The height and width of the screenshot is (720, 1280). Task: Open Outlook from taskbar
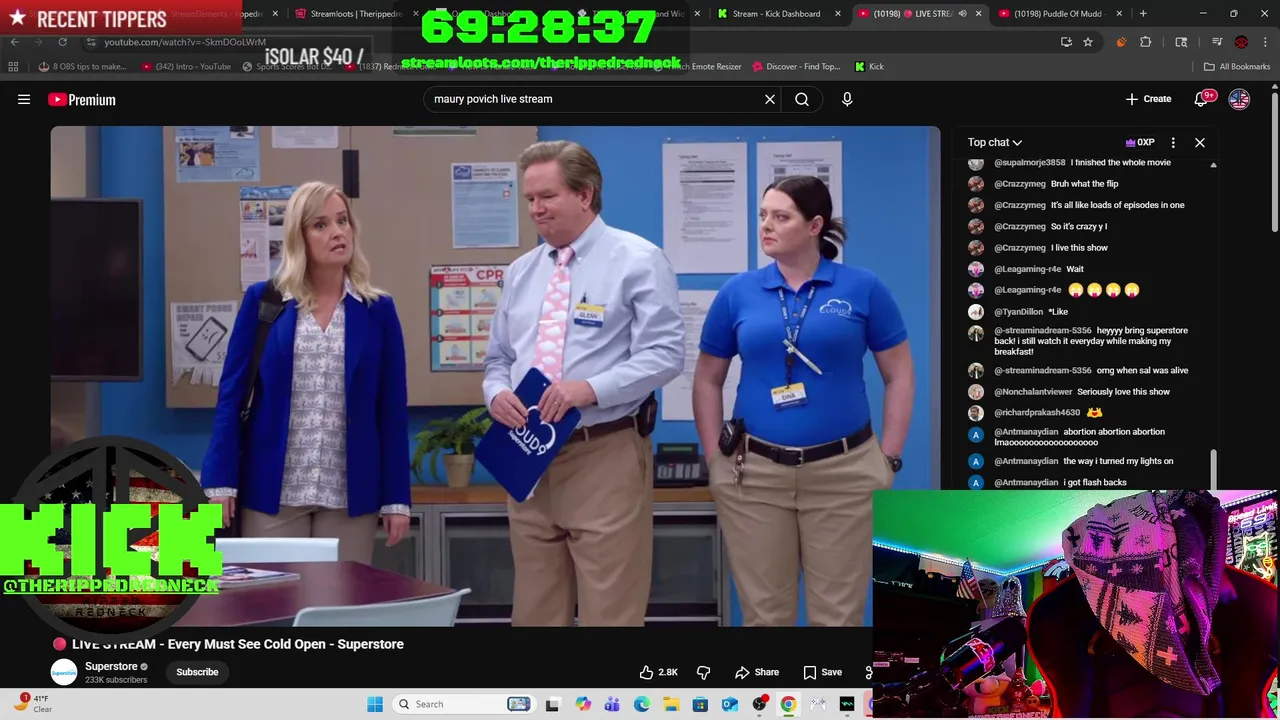tap(730, 704)
